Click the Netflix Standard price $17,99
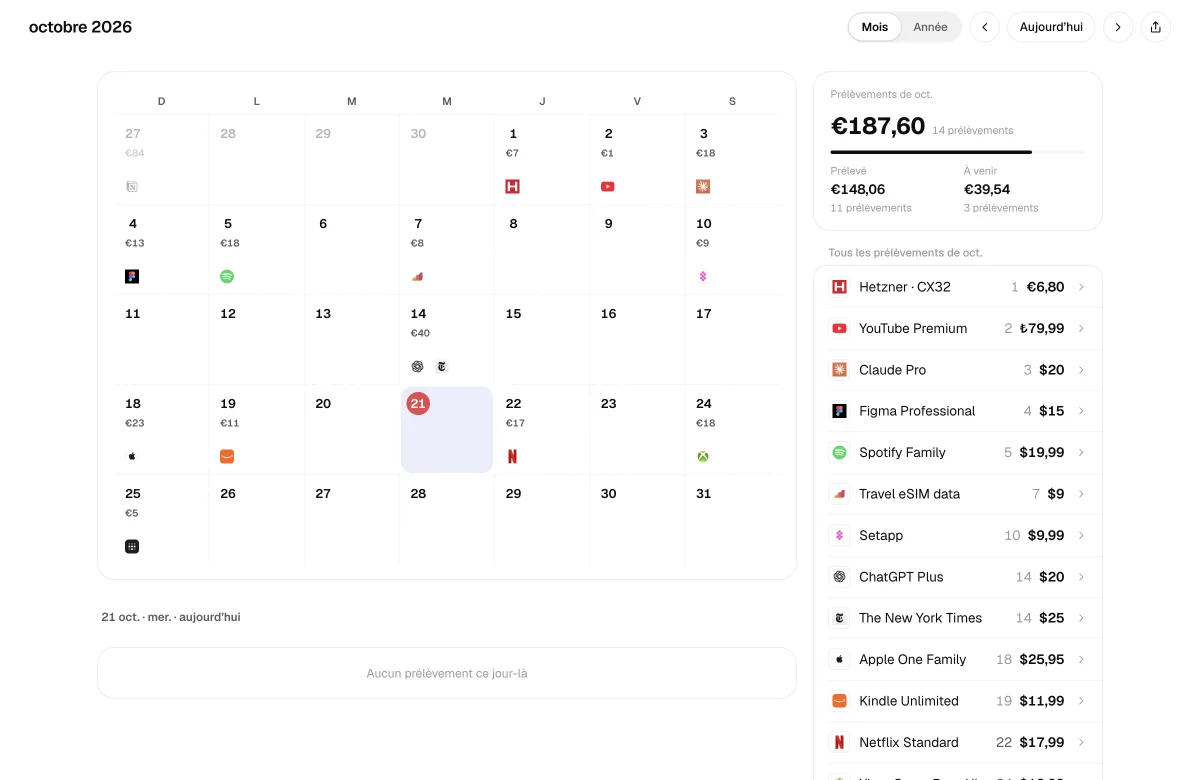 point(1042,742)
